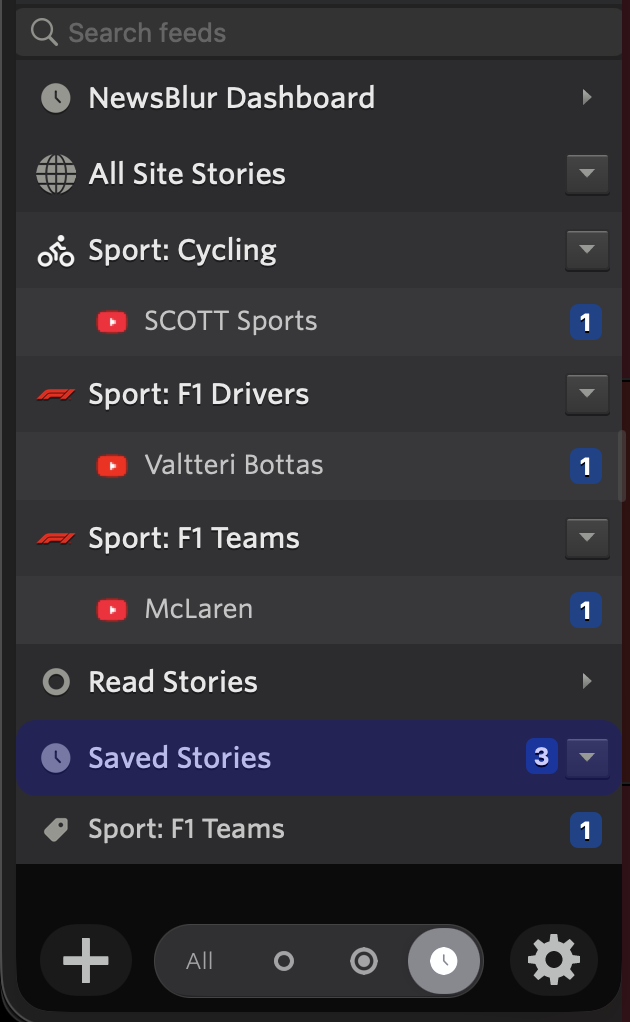Screen dimensions: 630x1022
Task: Open the Sport: Cycling folder dropdown
Action: [586, 250]
